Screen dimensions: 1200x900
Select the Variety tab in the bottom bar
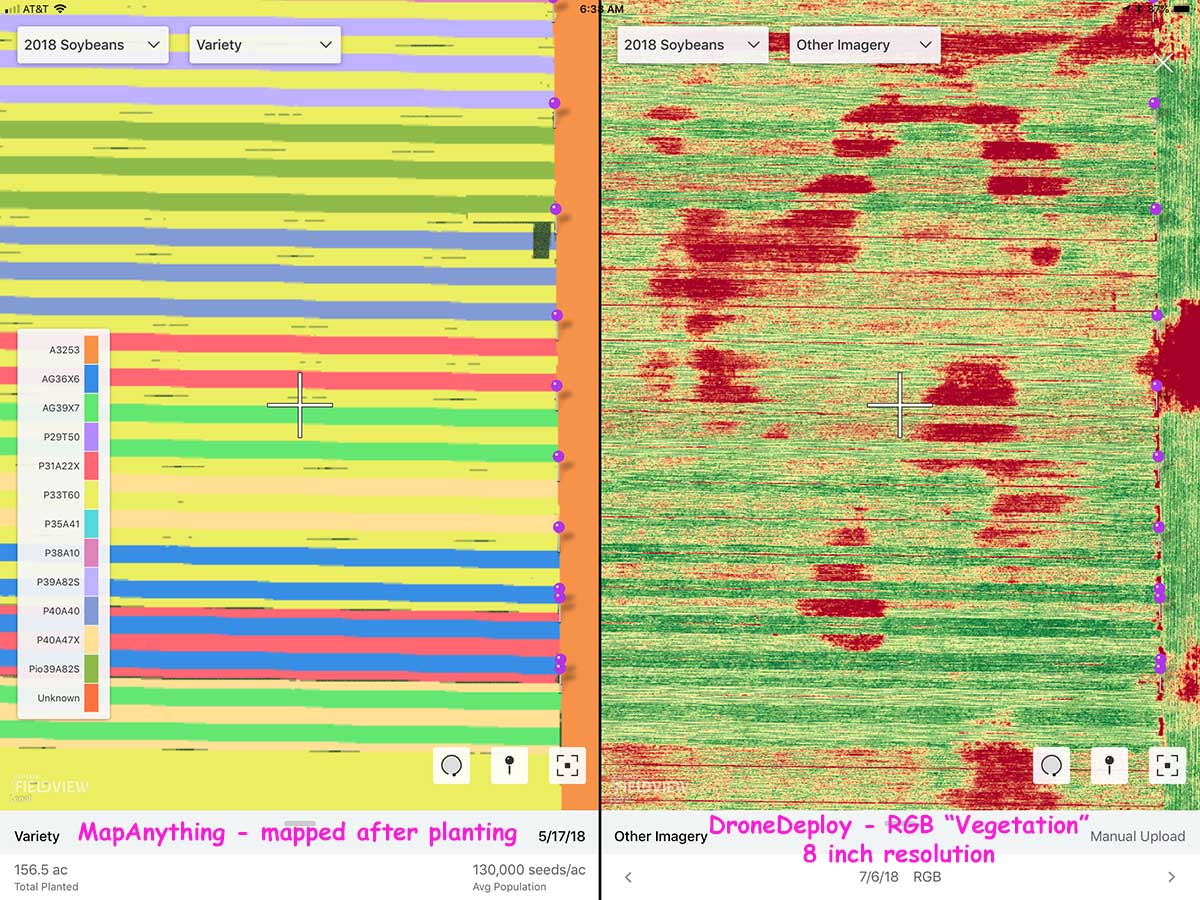point(37,836)
